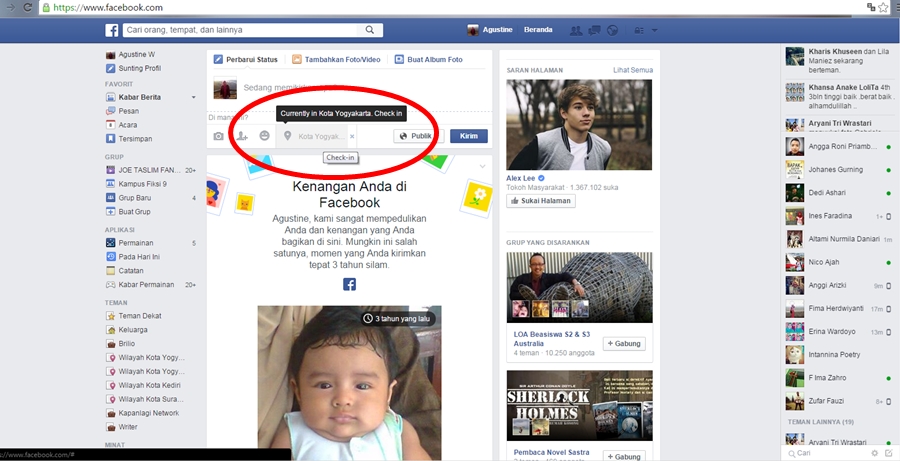Click the search magnifier icon
The image size is (900, 461).
(x=446, y=30)
